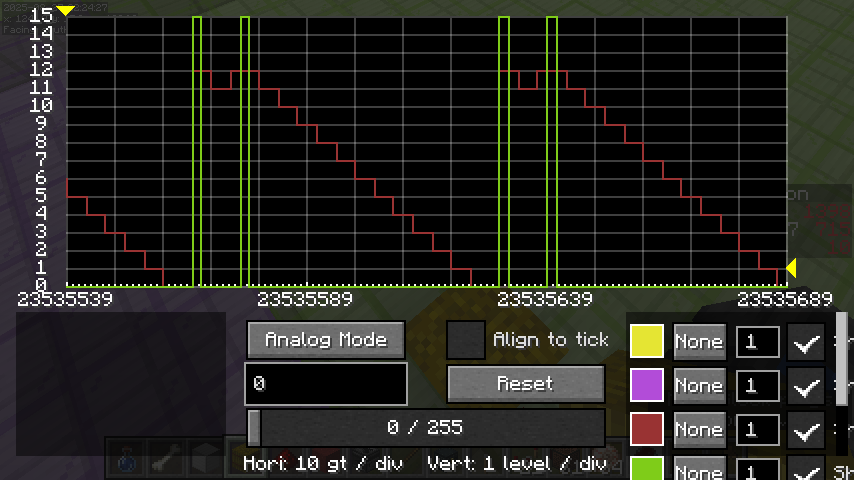Screen dimensions: 854x480
Task: Click the yellow trigger marker above the graph
Action: [x=65, y=10]
